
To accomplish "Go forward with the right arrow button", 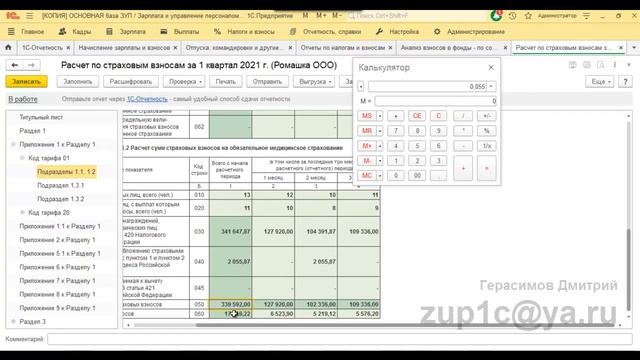I will click(x=31, y=65).
